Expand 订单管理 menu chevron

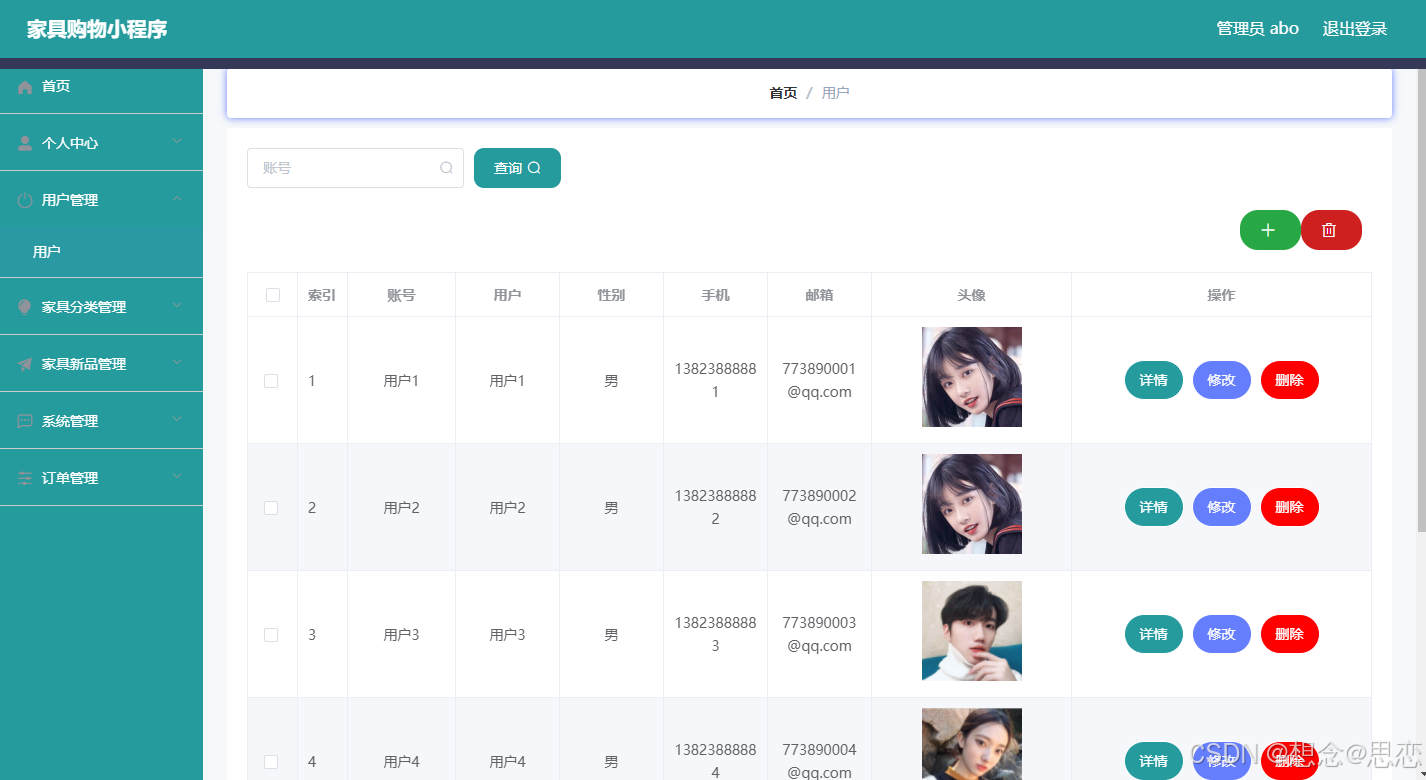coord(177,477)
